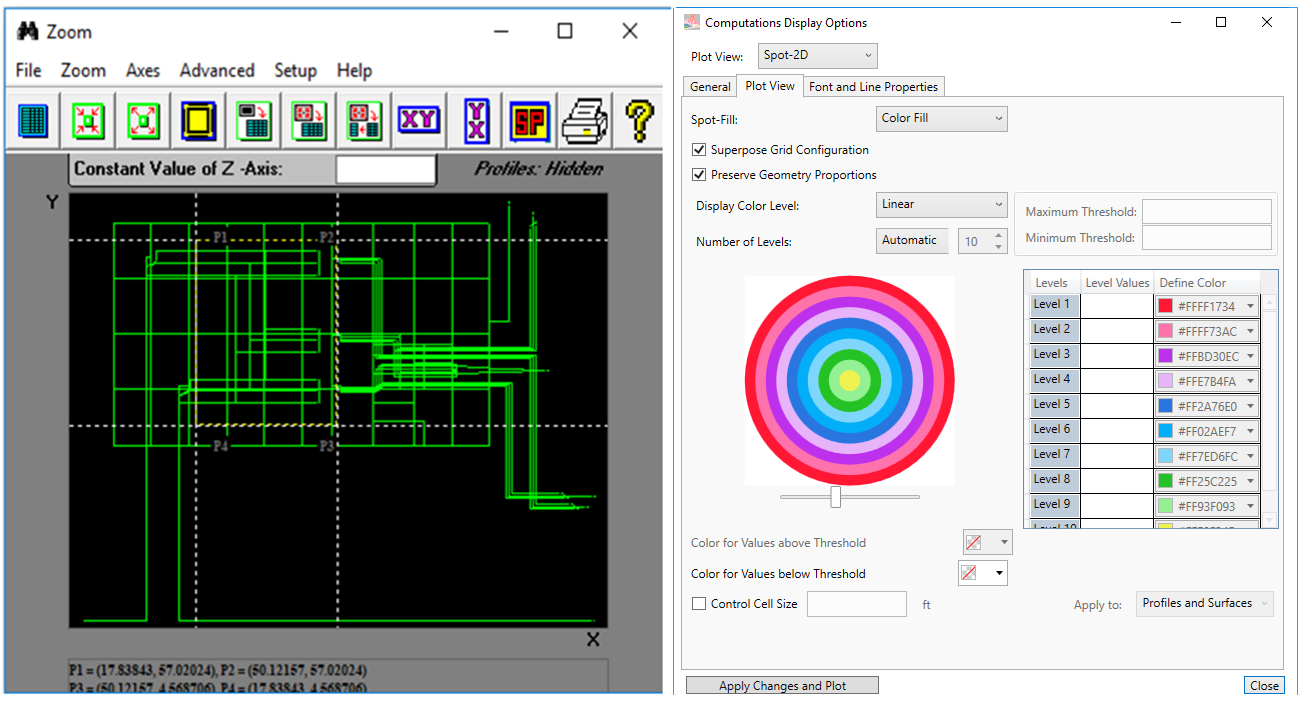Expand the Spot-Fill Color Fill dropdown
This screenshot has height=706, width=1312.
tap(941, 118)
